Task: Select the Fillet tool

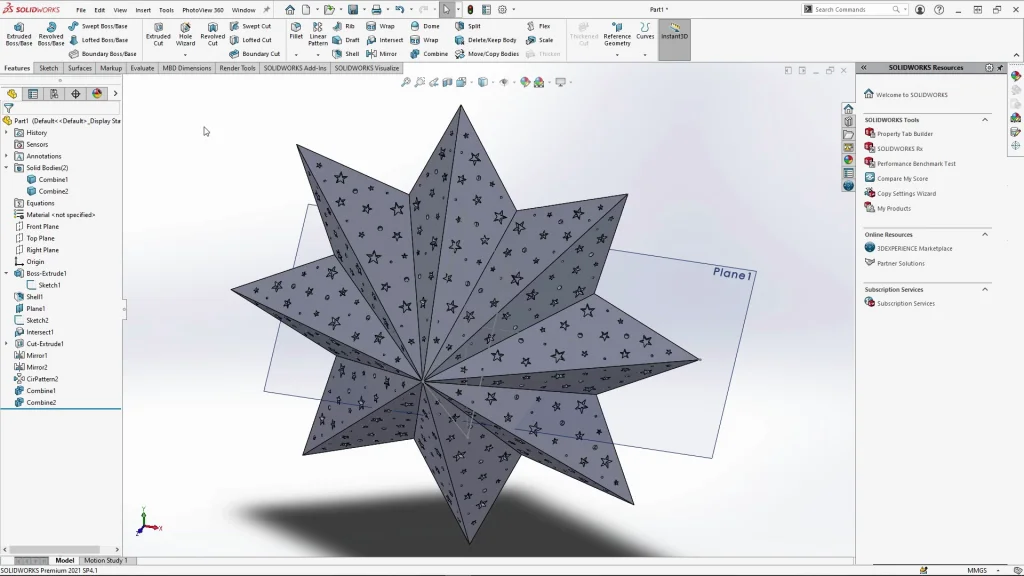Action: tap(294, 34)
